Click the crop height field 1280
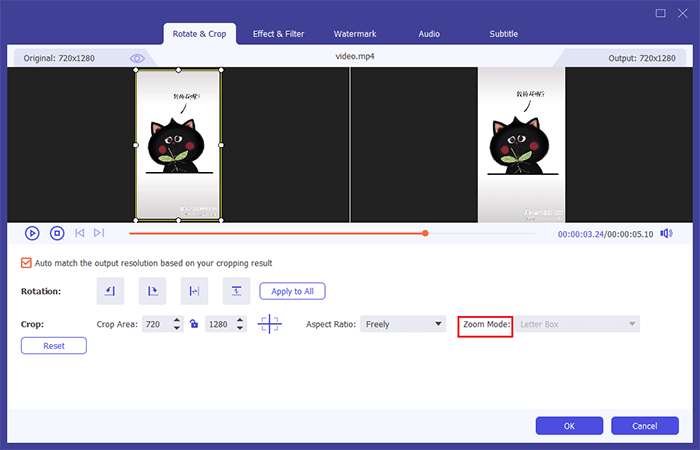 (220, 324)
